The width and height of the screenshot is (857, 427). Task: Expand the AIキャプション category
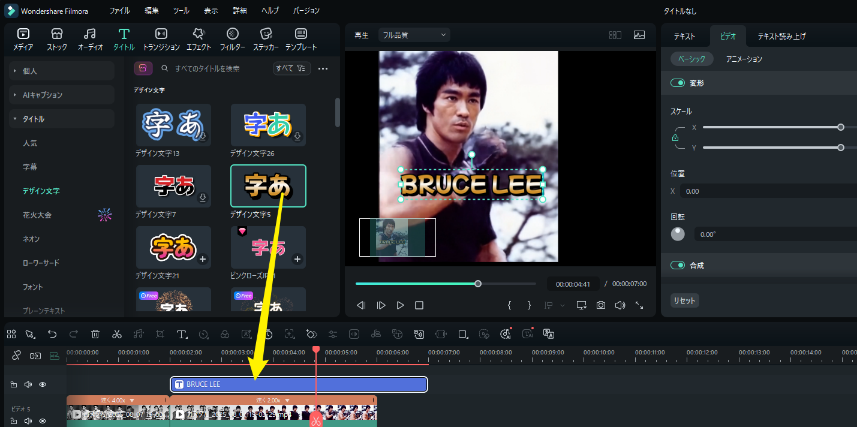[x=62, y=95]
